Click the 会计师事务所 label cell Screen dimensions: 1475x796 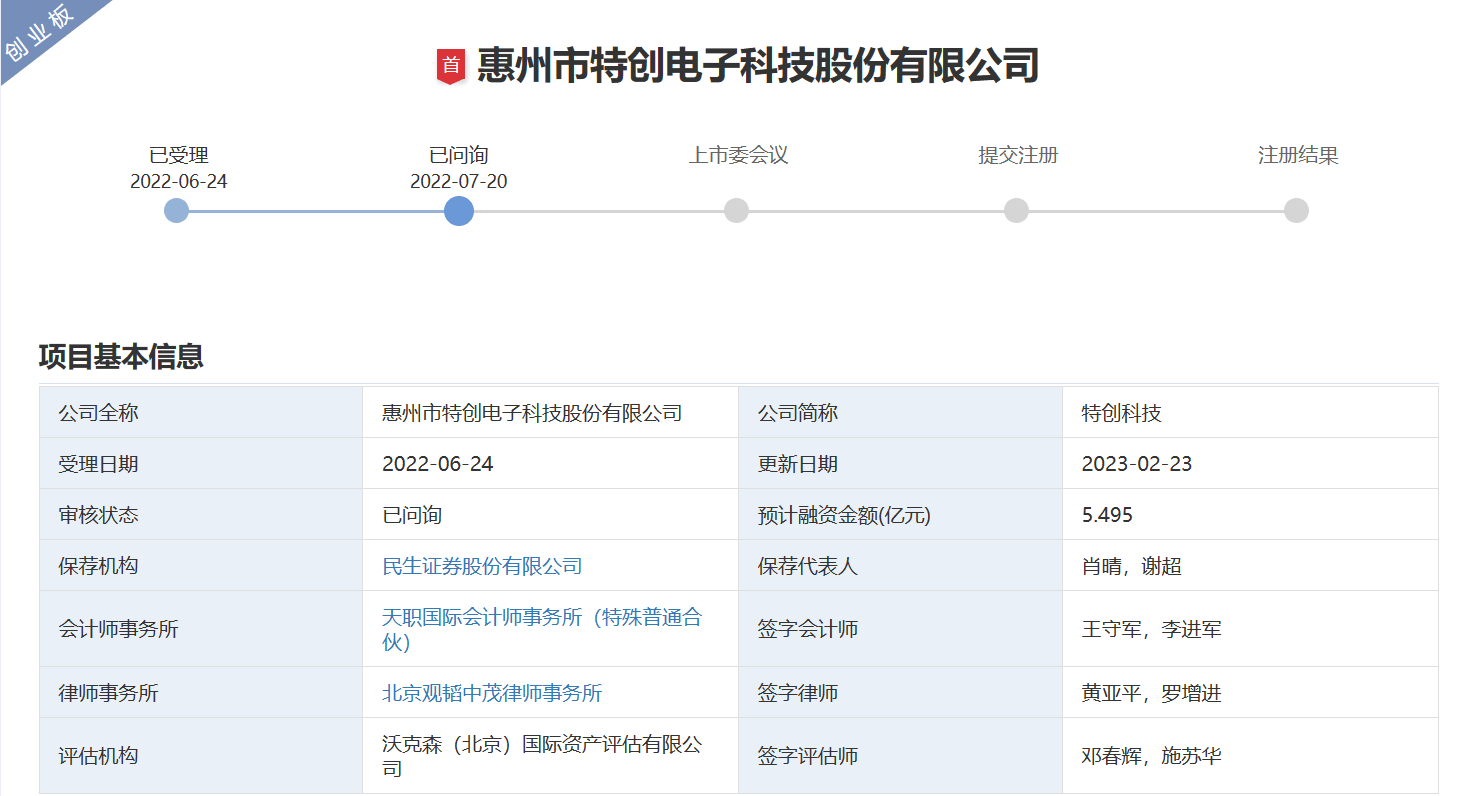coord(201,629)
